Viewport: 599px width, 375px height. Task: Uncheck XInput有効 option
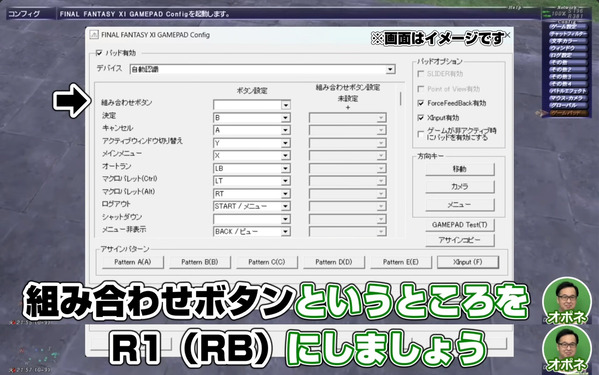pyautogui.click(x=421, y=118)
